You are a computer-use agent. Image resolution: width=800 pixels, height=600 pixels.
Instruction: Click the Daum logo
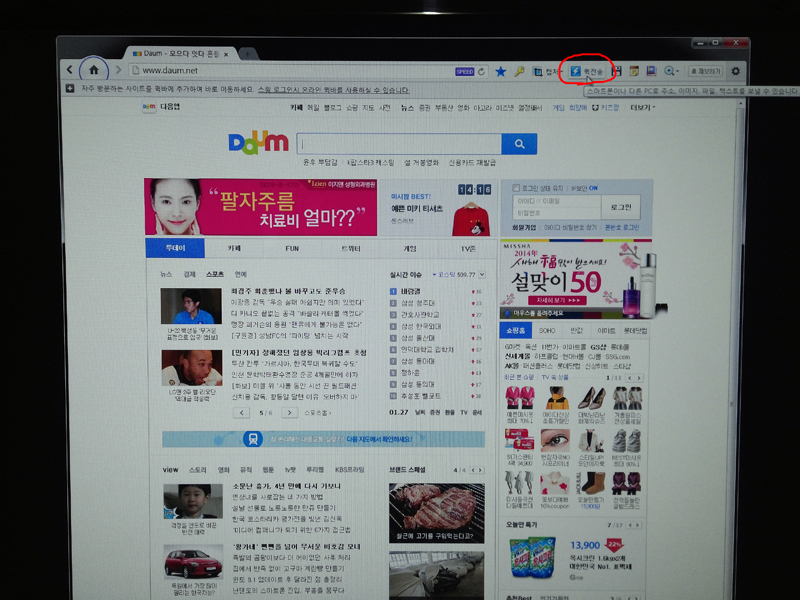click(258, 143)
